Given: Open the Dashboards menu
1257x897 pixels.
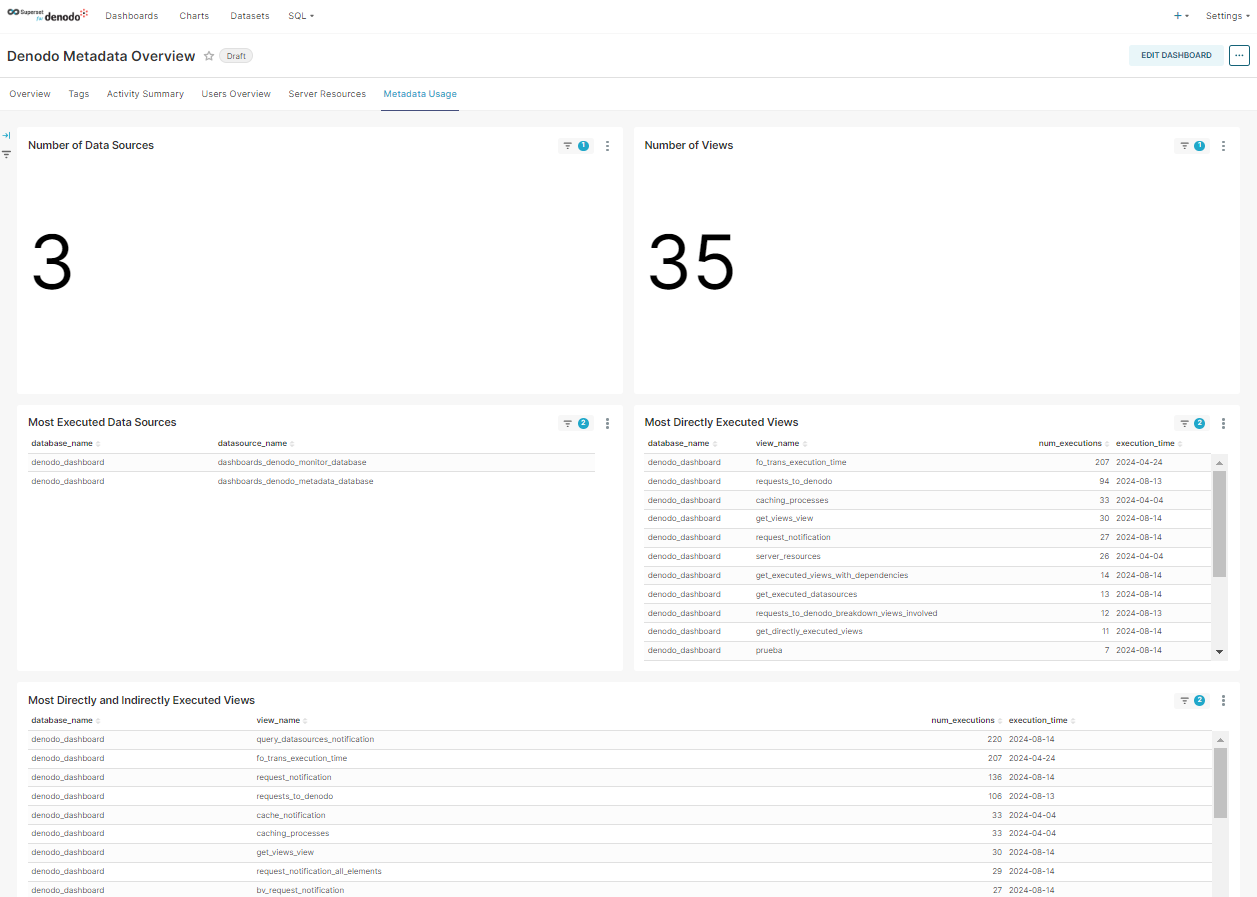Looking at the screenshot, I should pyautogui.click(x=132, y=16).
